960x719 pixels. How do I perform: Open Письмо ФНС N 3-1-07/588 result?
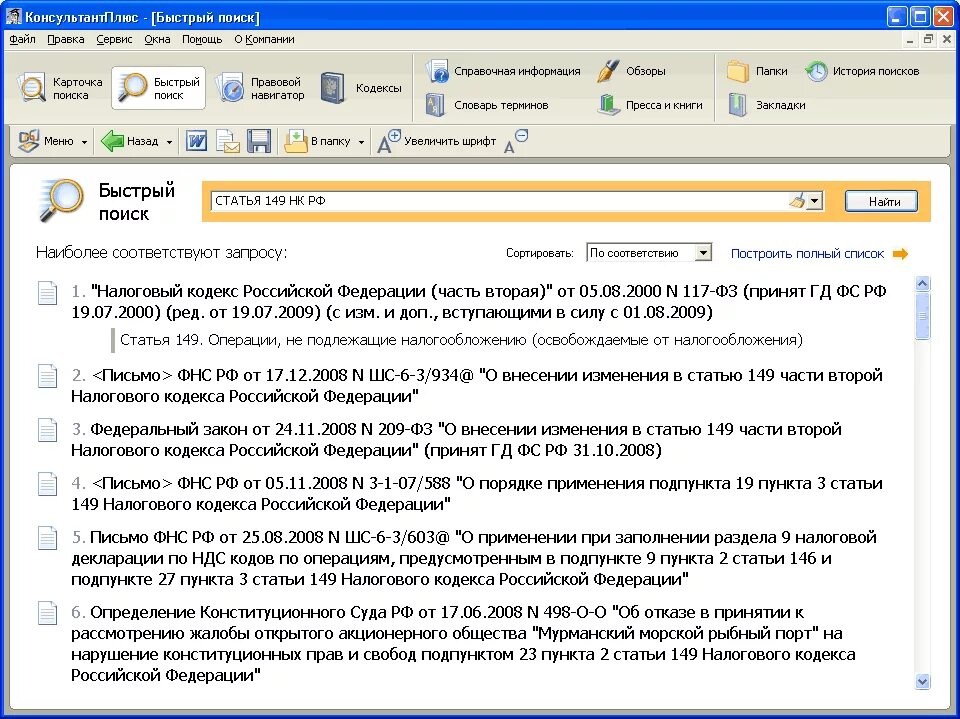point(477,494)
